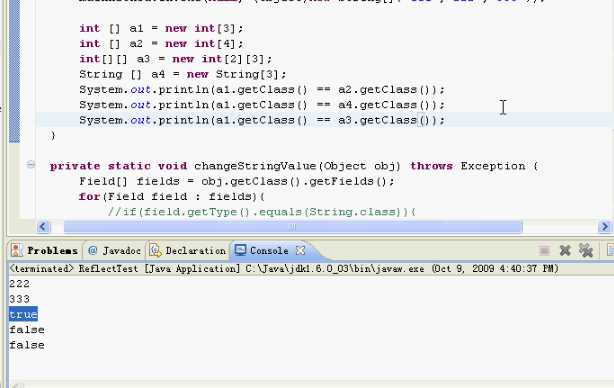The height and width of the screenshot is (388, 614).
Task: Click the println comparing a1 and a3 classes
Action: click(x=262, y=120)
